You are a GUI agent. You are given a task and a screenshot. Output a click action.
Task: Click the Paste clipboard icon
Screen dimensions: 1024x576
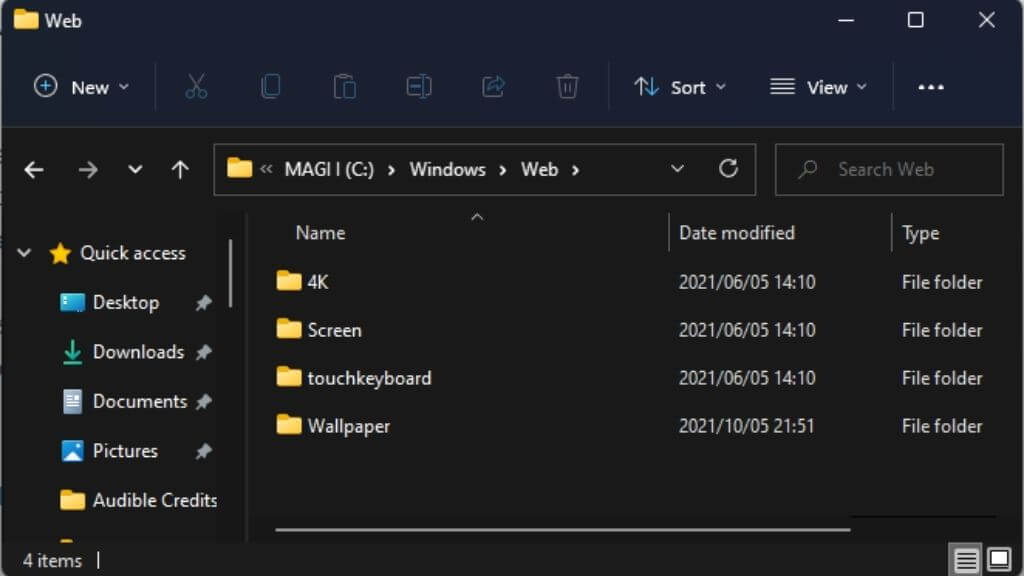344,86
